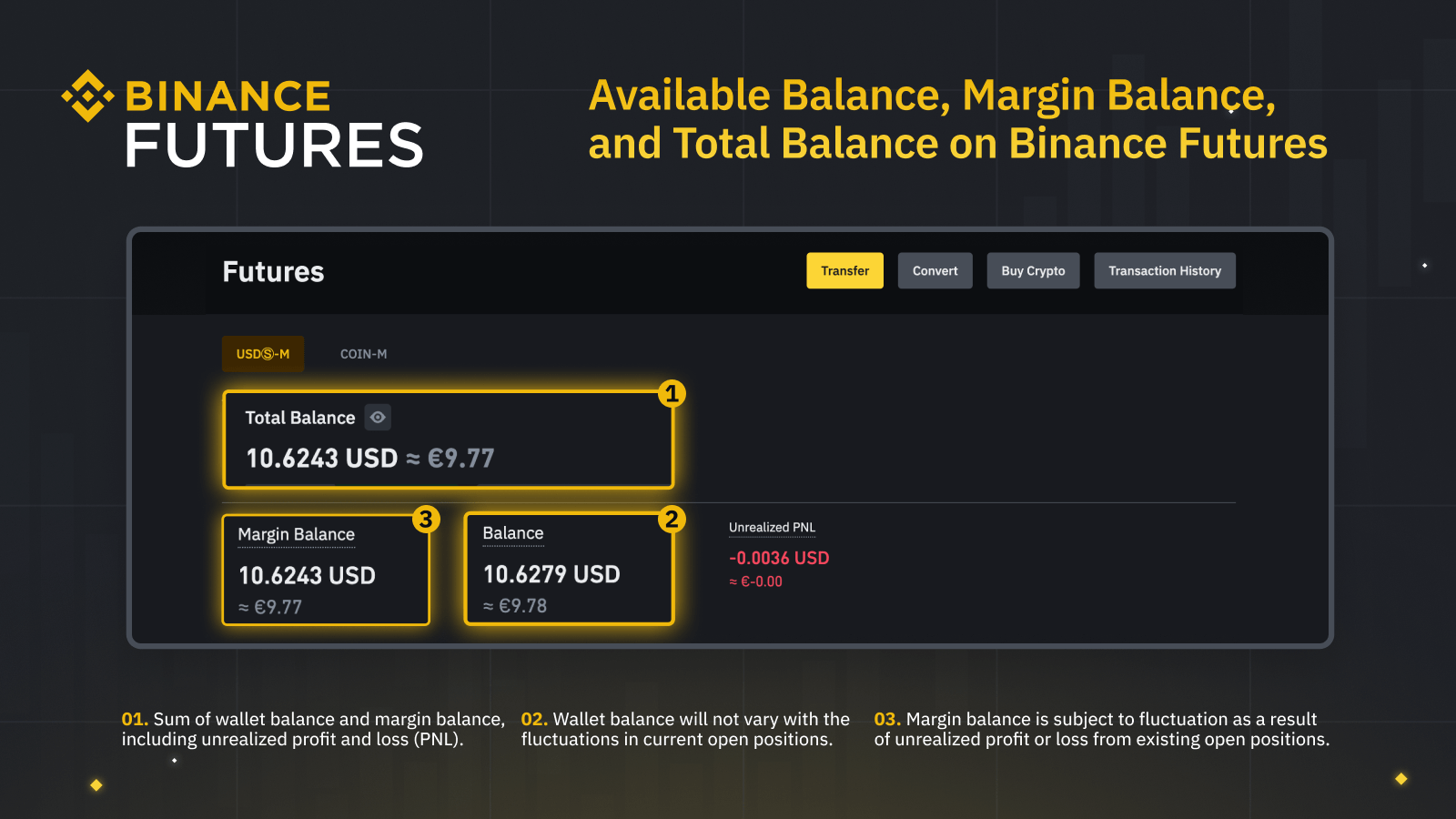Select the Total Balance card
This screenshot has height=819, width=1456.
(448, 440)
